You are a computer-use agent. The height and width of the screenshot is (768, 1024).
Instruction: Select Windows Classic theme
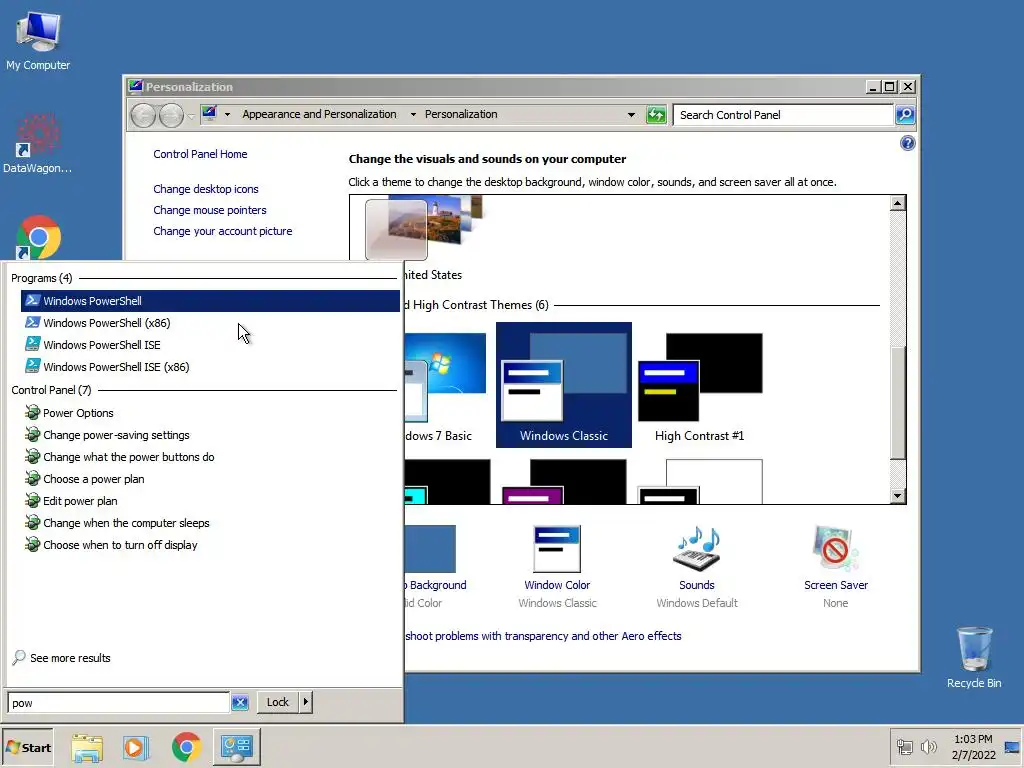pos(564,385)
